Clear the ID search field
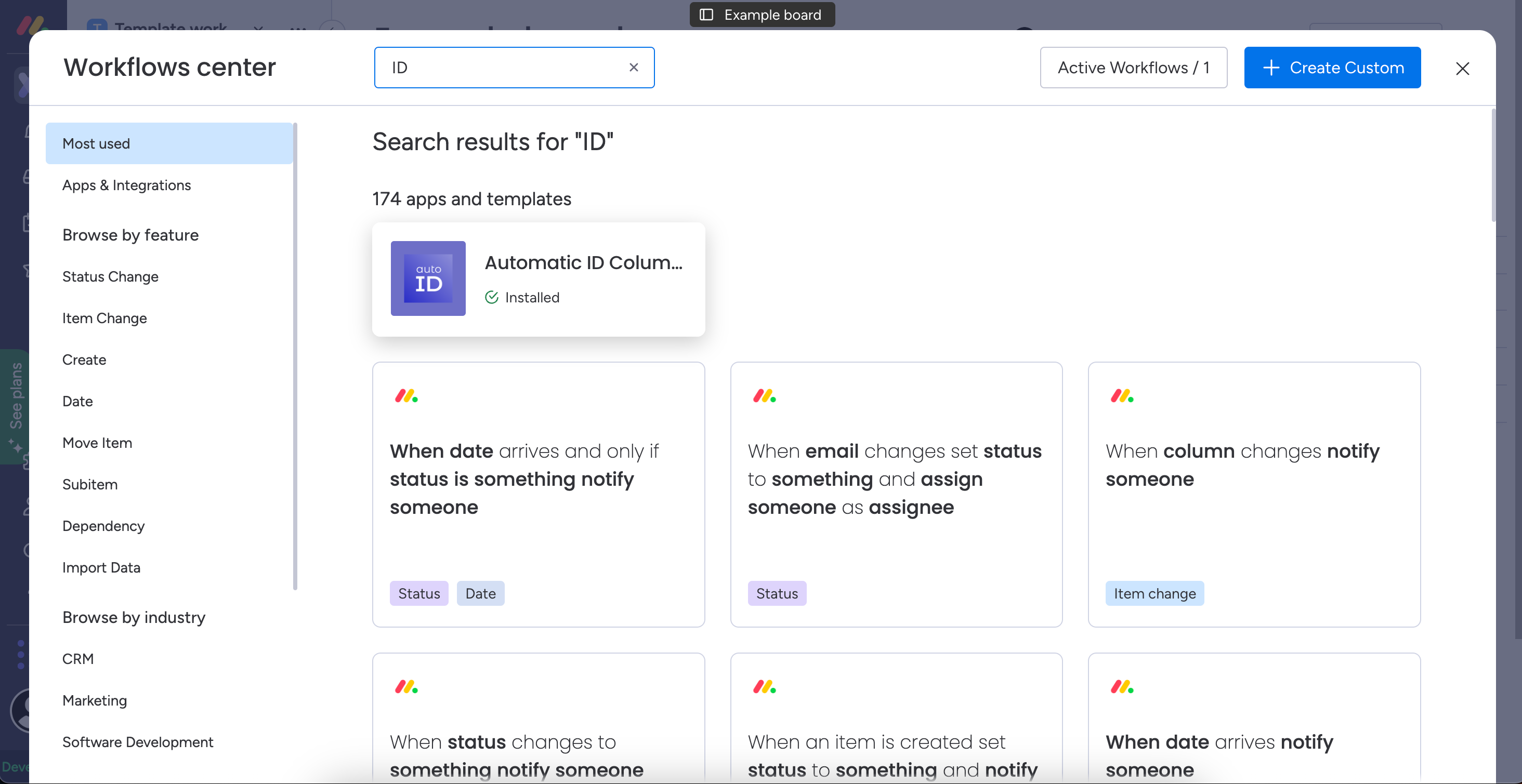The image size is (1522, 784). (x=633, y=68)
